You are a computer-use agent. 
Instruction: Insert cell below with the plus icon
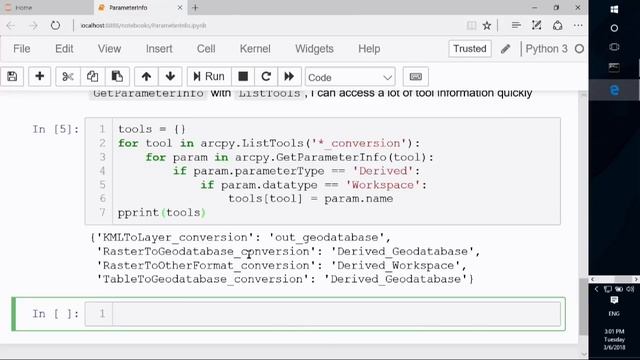coord(40,77)
